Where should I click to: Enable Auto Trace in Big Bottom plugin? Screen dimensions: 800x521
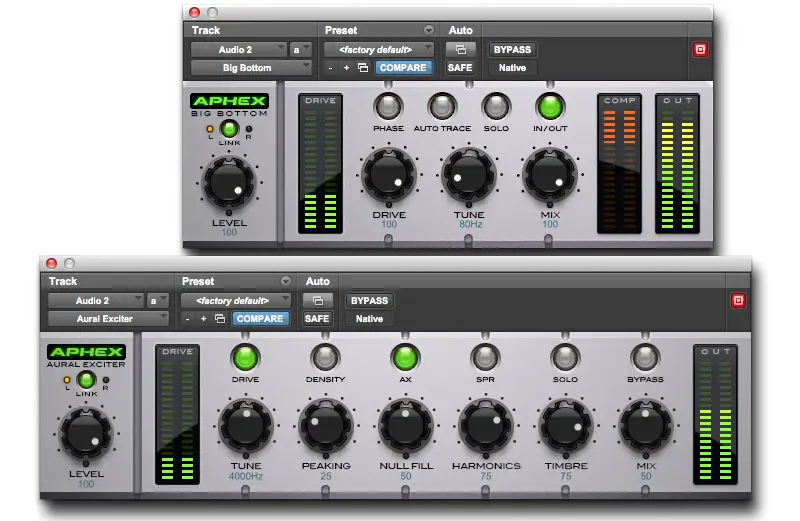[x=442, y=107]
